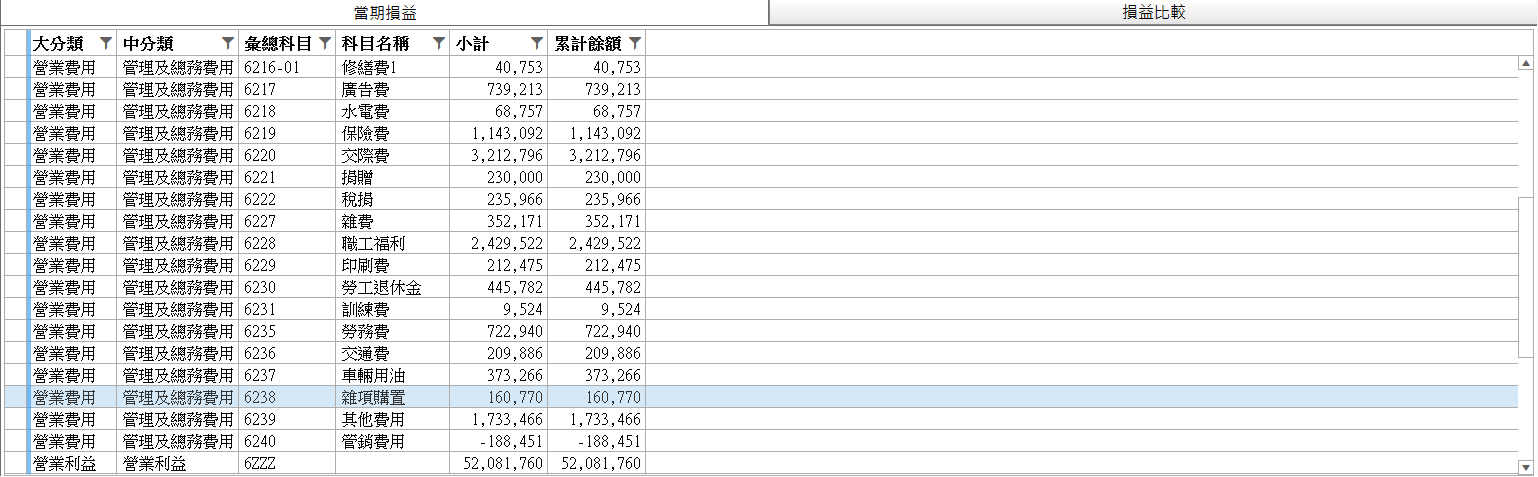This screenshot has width=1538, height=477.
Task: Switch to 當期損益 tab
Action: point(384,12)
